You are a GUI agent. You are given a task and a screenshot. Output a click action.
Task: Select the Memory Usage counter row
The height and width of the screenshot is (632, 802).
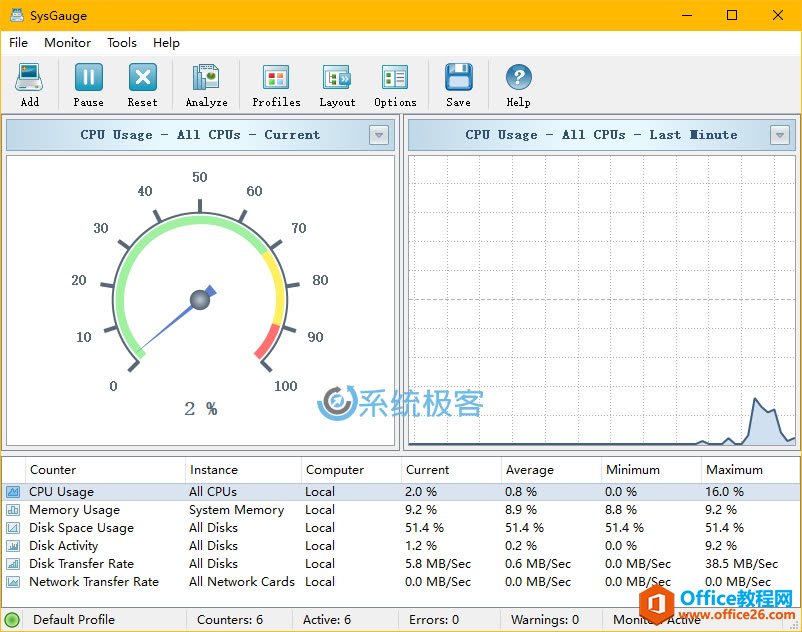pyautogui.click(x=74, y=510)
